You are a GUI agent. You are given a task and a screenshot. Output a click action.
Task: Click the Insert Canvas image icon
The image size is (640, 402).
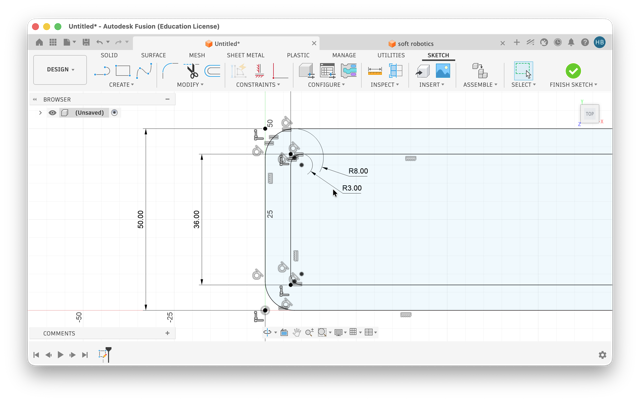coord(443,71)
